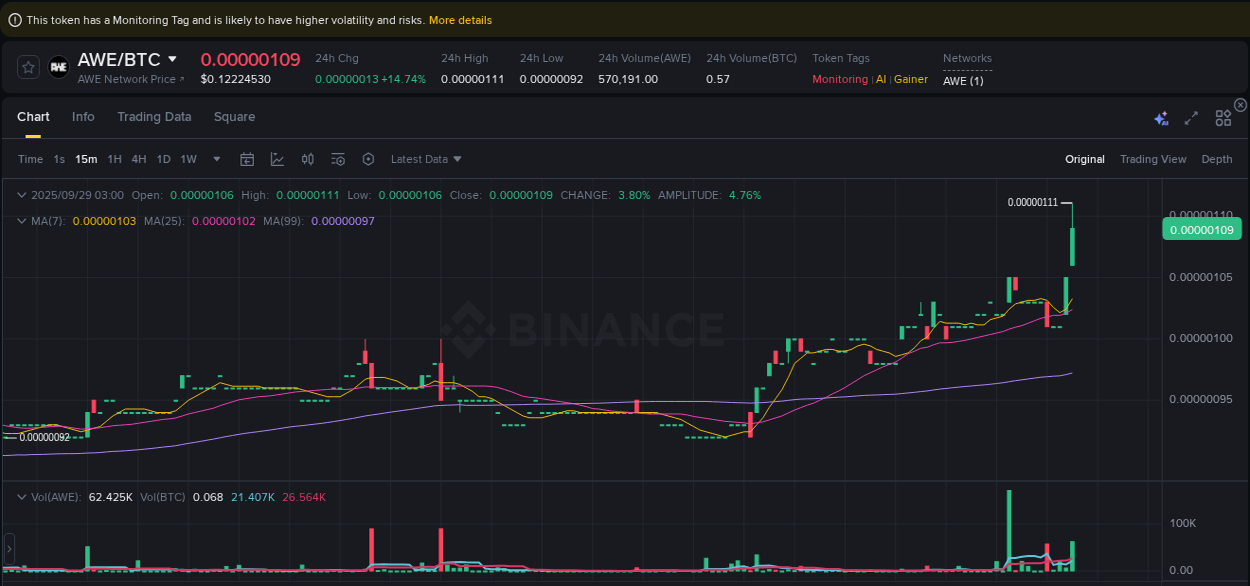Open the date range calendar icon
Screen dimensions: 1250x586
[x=247, y=159]
